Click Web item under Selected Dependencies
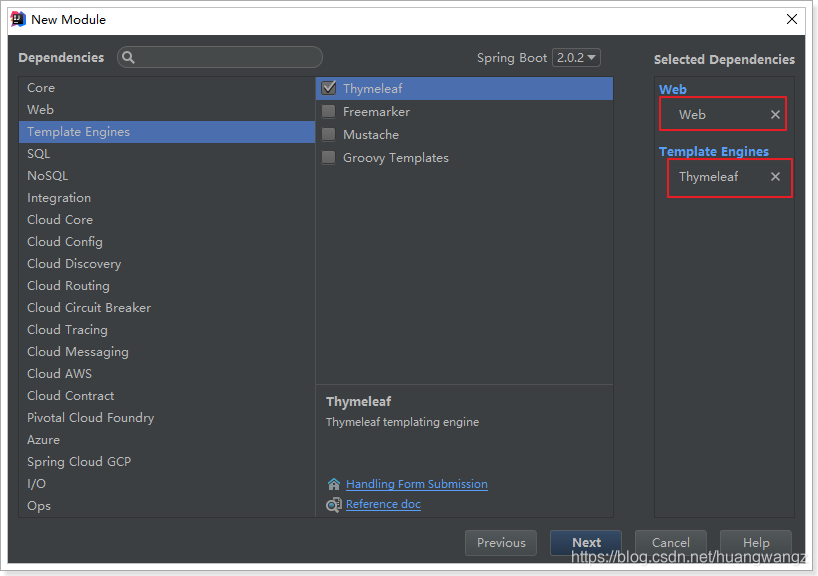 (692, 114)
